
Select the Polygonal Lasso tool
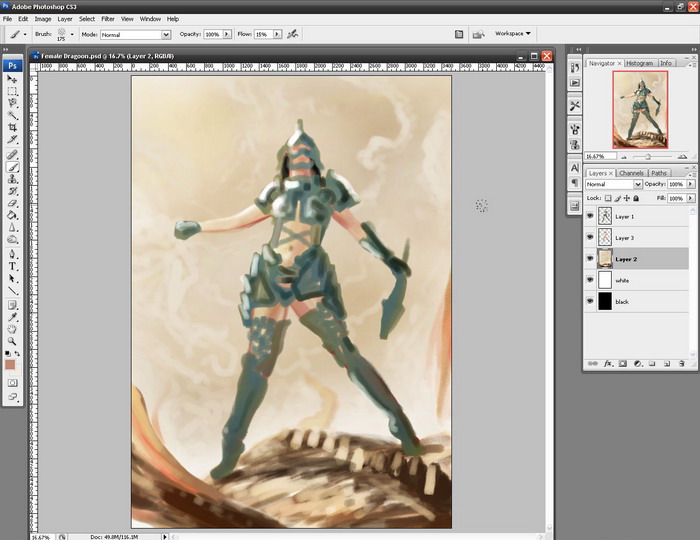[x=12, y=103]
